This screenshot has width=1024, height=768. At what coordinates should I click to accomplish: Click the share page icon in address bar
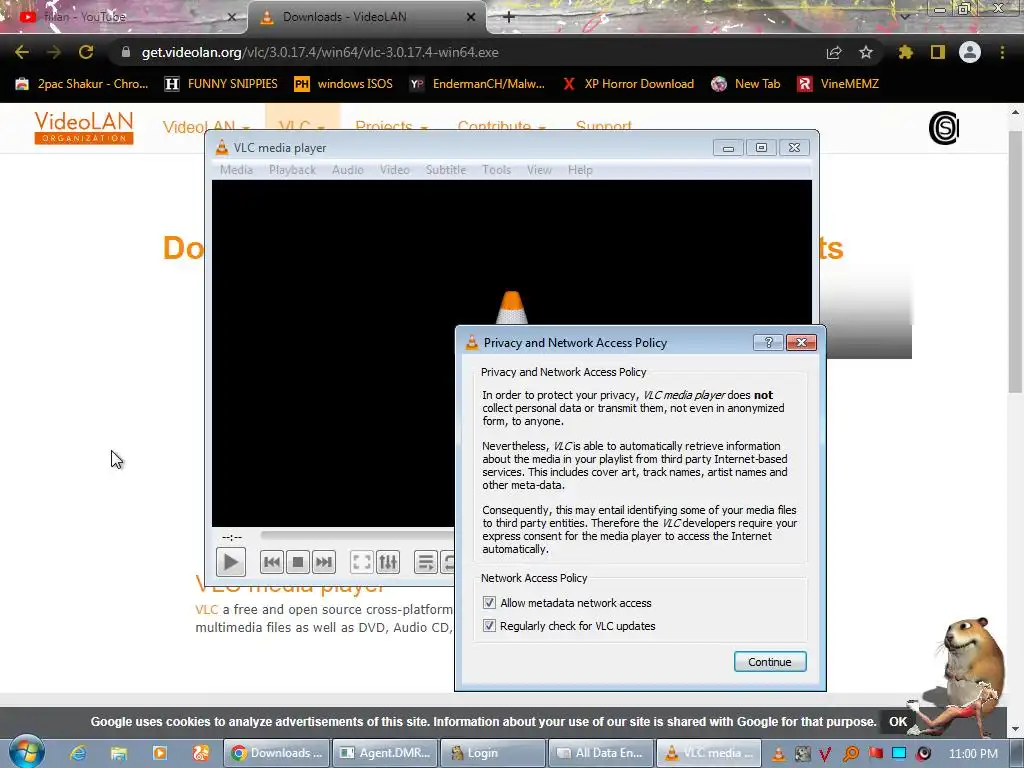pos(834,52)
